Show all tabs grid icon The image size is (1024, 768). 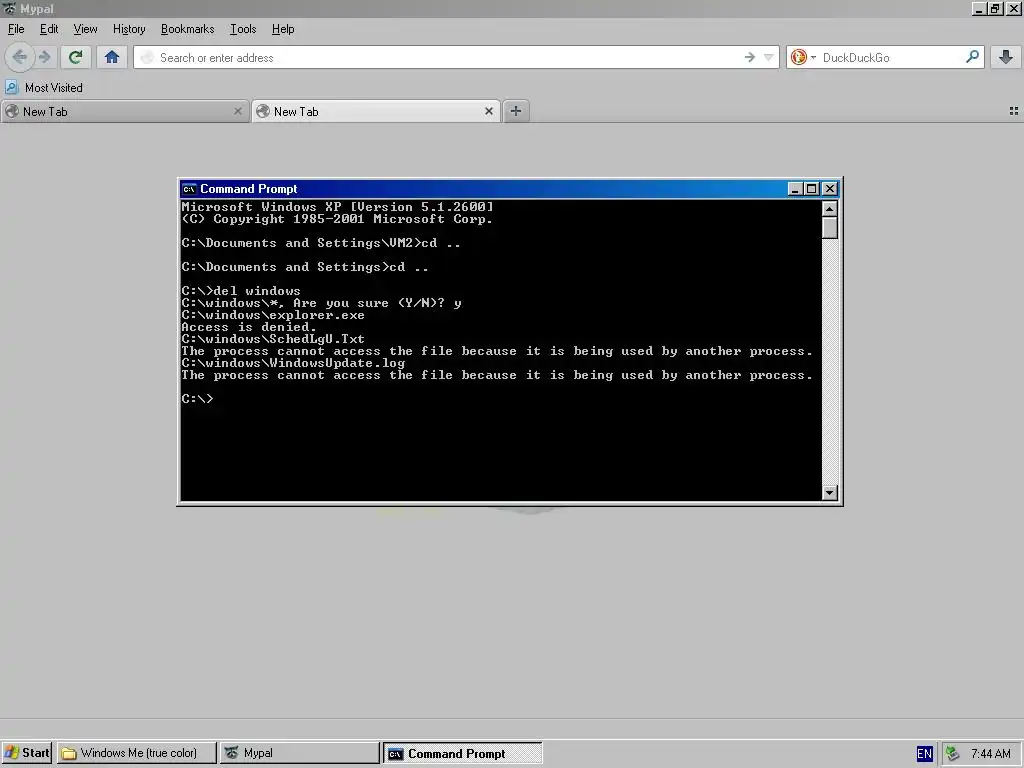1014,111
